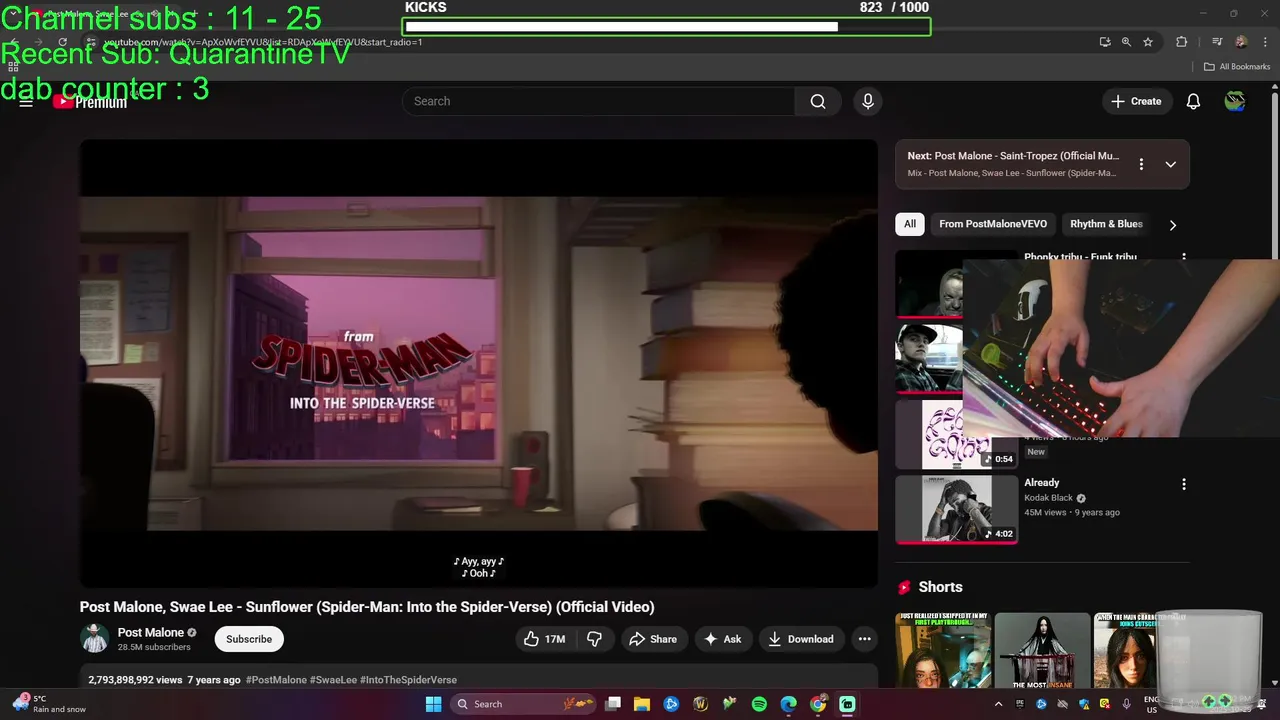Open the Already video title
Image resolution: width=1280 pixels, height=720 pixels.
(1041, 483)
